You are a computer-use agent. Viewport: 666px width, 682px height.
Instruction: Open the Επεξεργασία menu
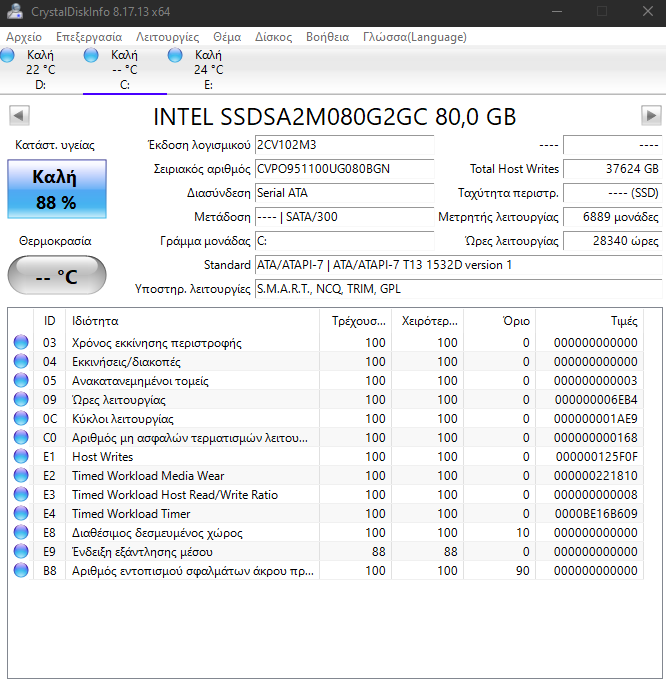(x=89, y=37)
